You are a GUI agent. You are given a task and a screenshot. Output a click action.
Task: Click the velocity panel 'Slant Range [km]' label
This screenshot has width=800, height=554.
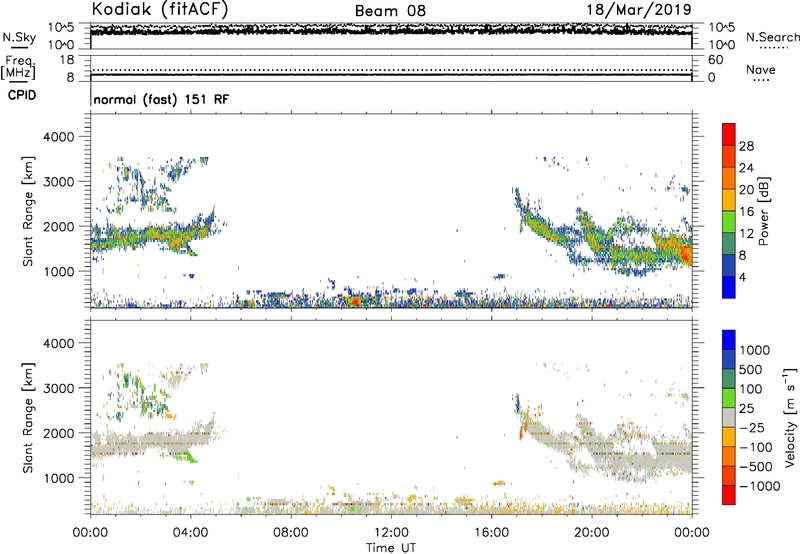pos(28,418)
